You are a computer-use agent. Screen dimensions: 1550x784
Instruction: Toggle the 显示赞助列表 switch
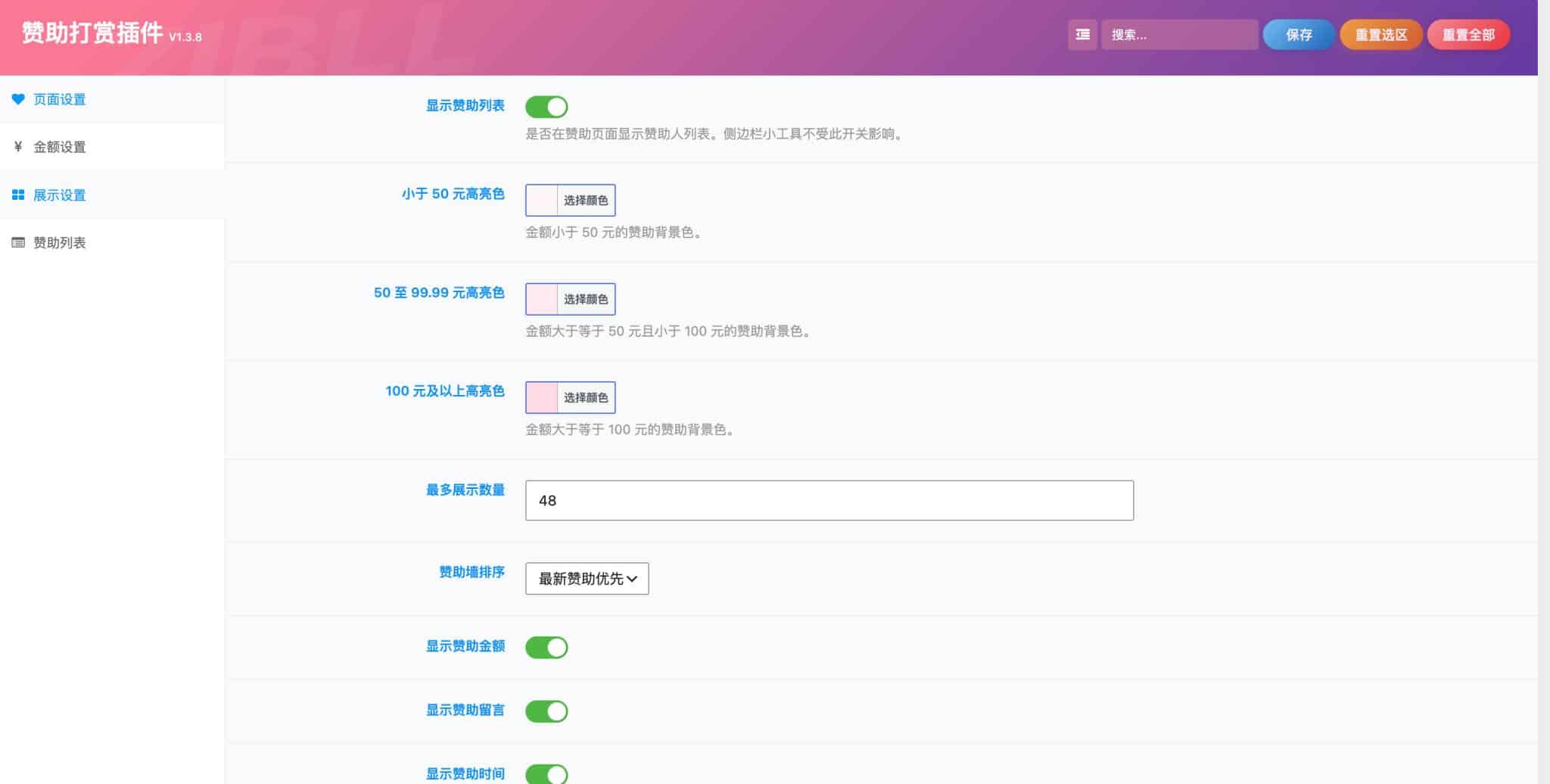tap(546, 107)
